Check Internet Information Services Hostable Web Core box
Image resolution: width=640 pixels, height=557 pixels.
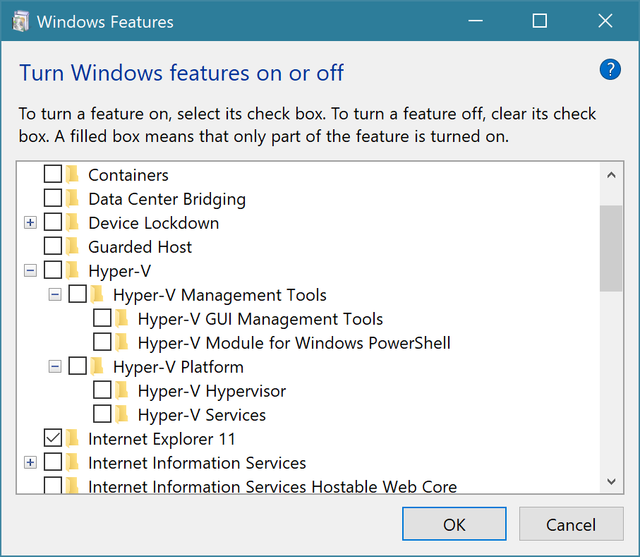(x=53, y=485)
